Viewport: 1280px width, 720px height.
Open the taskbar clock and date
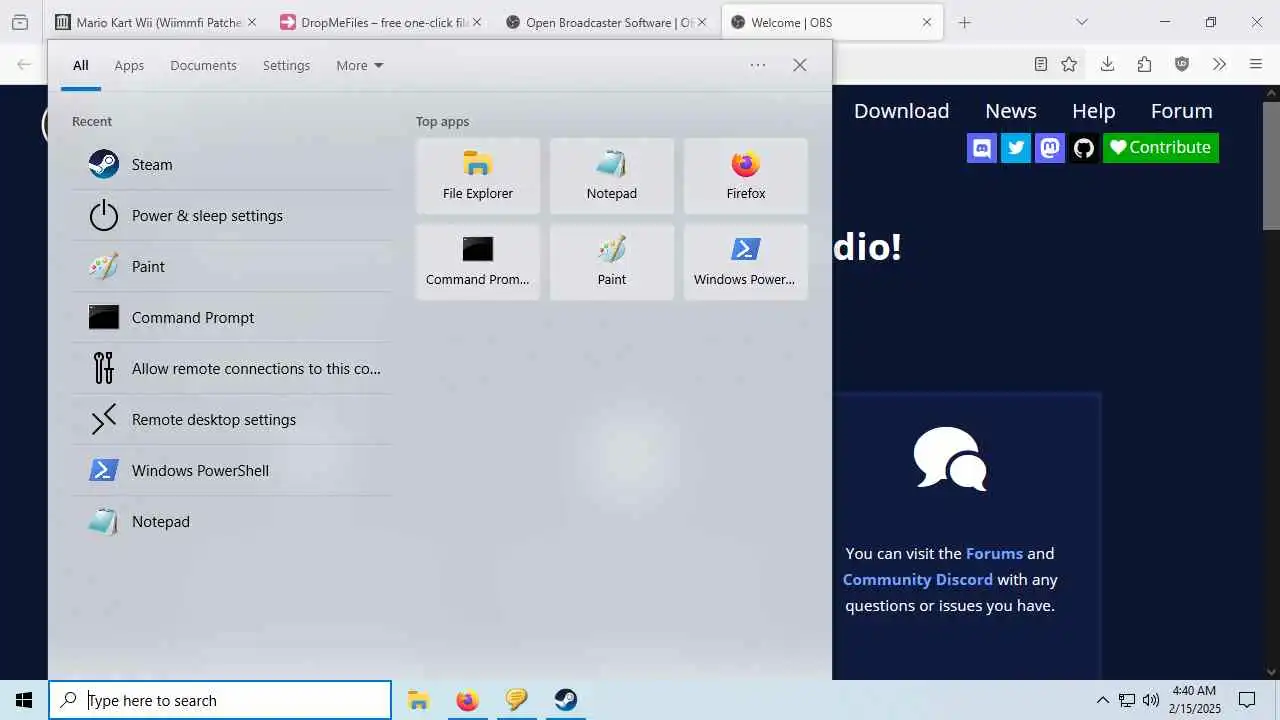[x=1194, y=700]
